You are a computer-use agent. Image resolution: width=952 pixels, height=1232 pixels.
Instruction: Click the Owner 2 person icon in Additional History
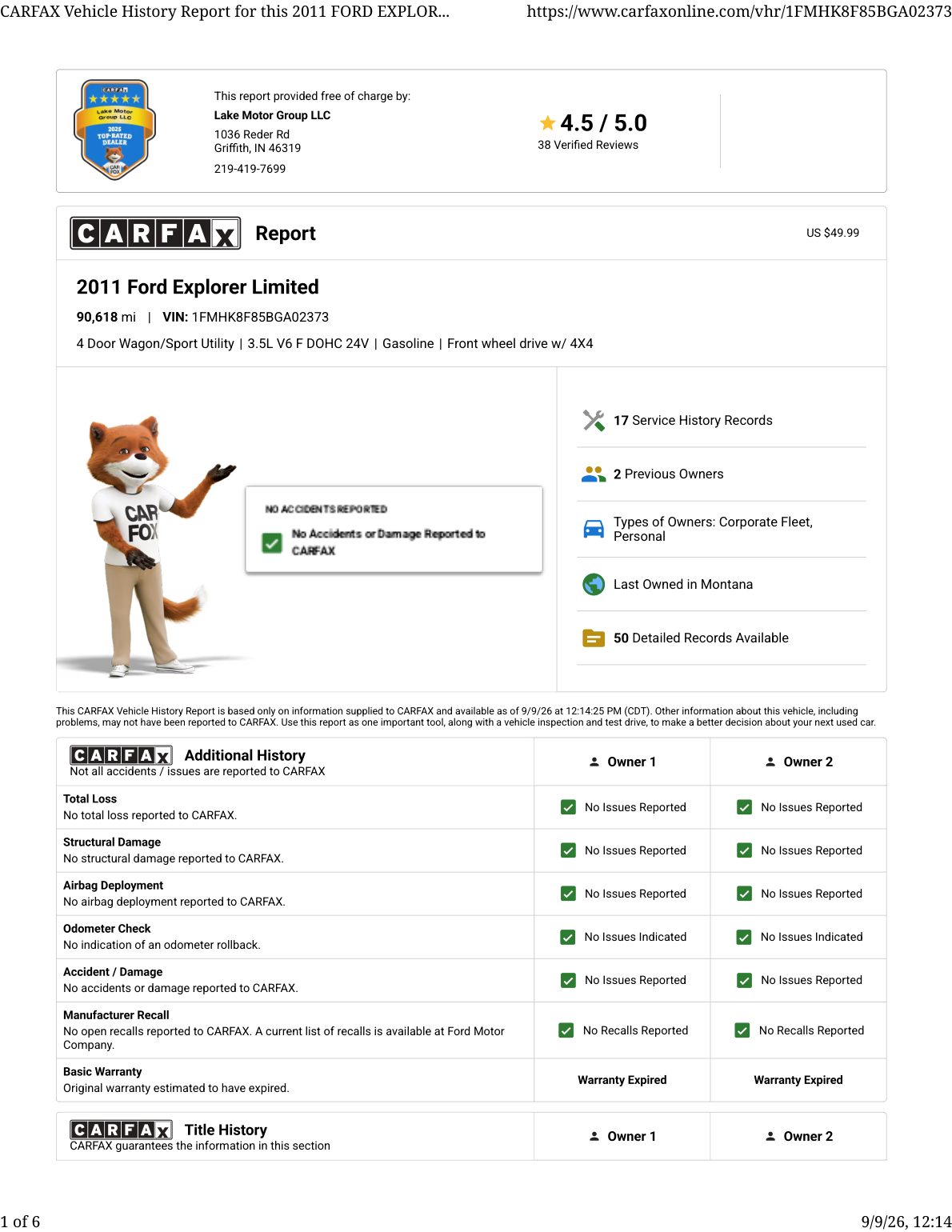click(770, 762)
